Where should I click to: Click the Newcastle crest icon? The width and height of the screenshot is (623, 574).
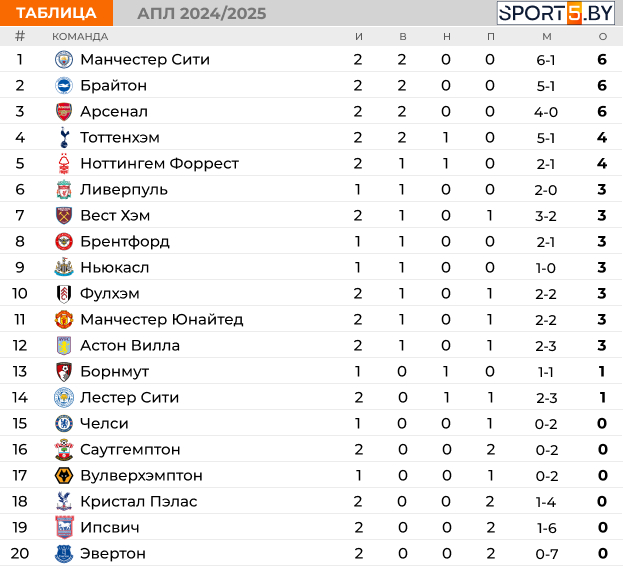click(64, 267)
